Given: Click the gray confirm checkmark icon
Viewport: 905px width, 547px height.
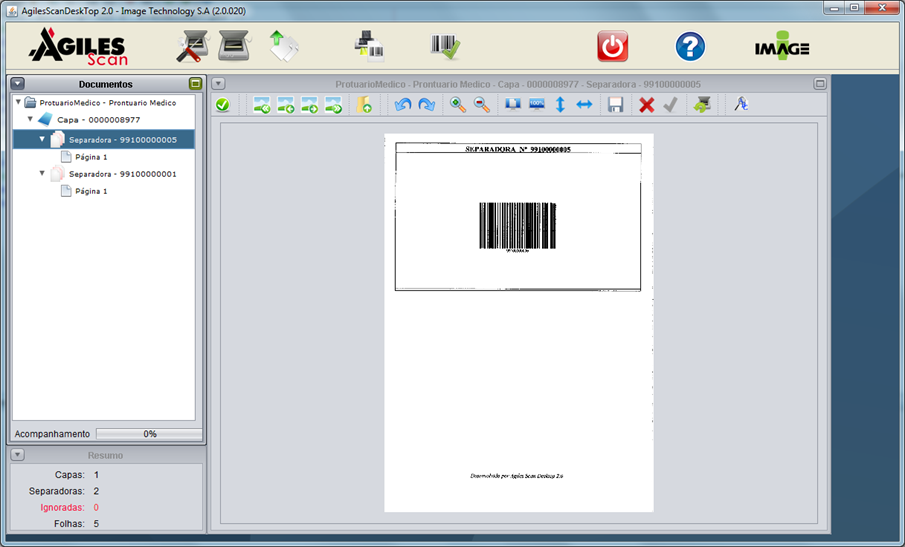Looking at the screenshot, I should (670, 105).
